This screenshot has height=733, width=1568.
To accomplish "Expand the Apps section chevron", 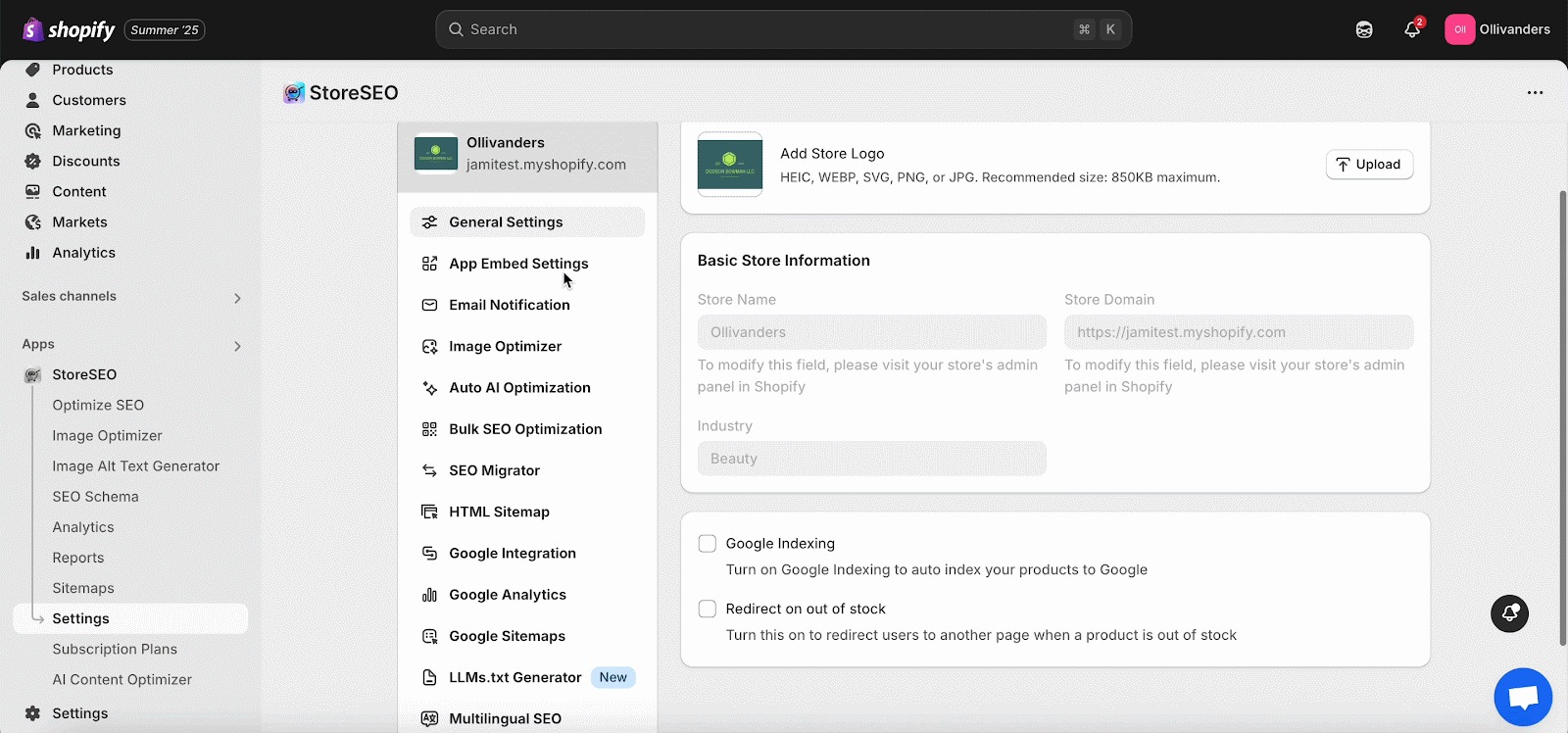I will point(237,346).
